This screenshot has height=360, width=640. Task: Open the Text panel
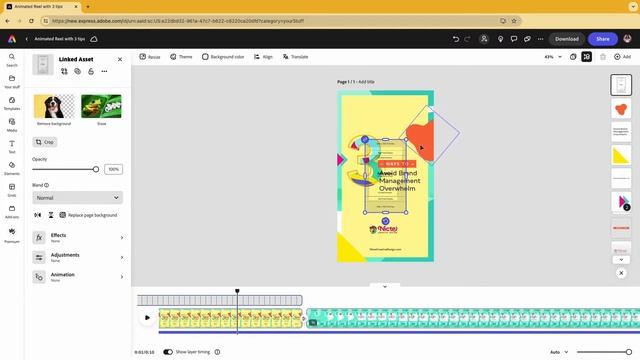[12, 146]
